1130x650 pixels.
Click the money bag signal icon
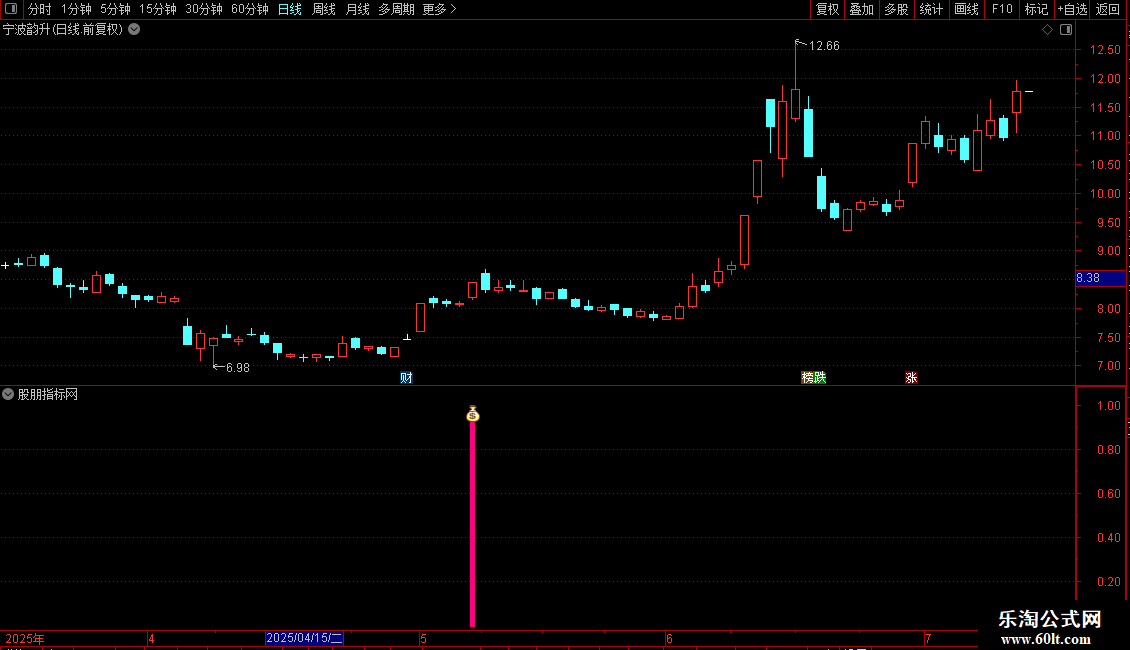(473, 414)
